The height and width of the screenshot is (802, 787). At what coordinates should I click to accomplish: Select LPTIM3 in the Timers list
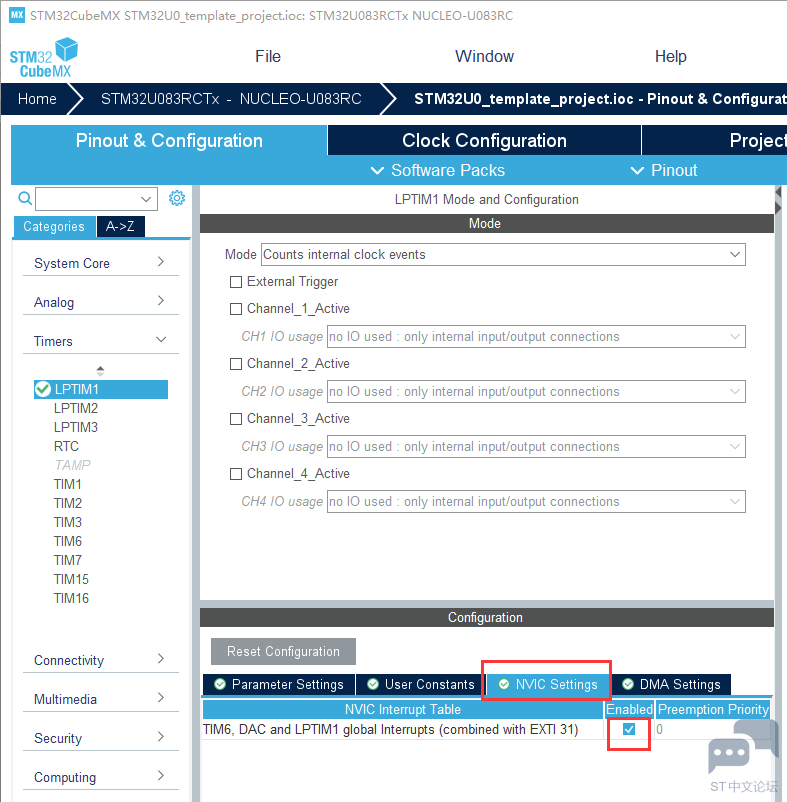pos(76,427)
